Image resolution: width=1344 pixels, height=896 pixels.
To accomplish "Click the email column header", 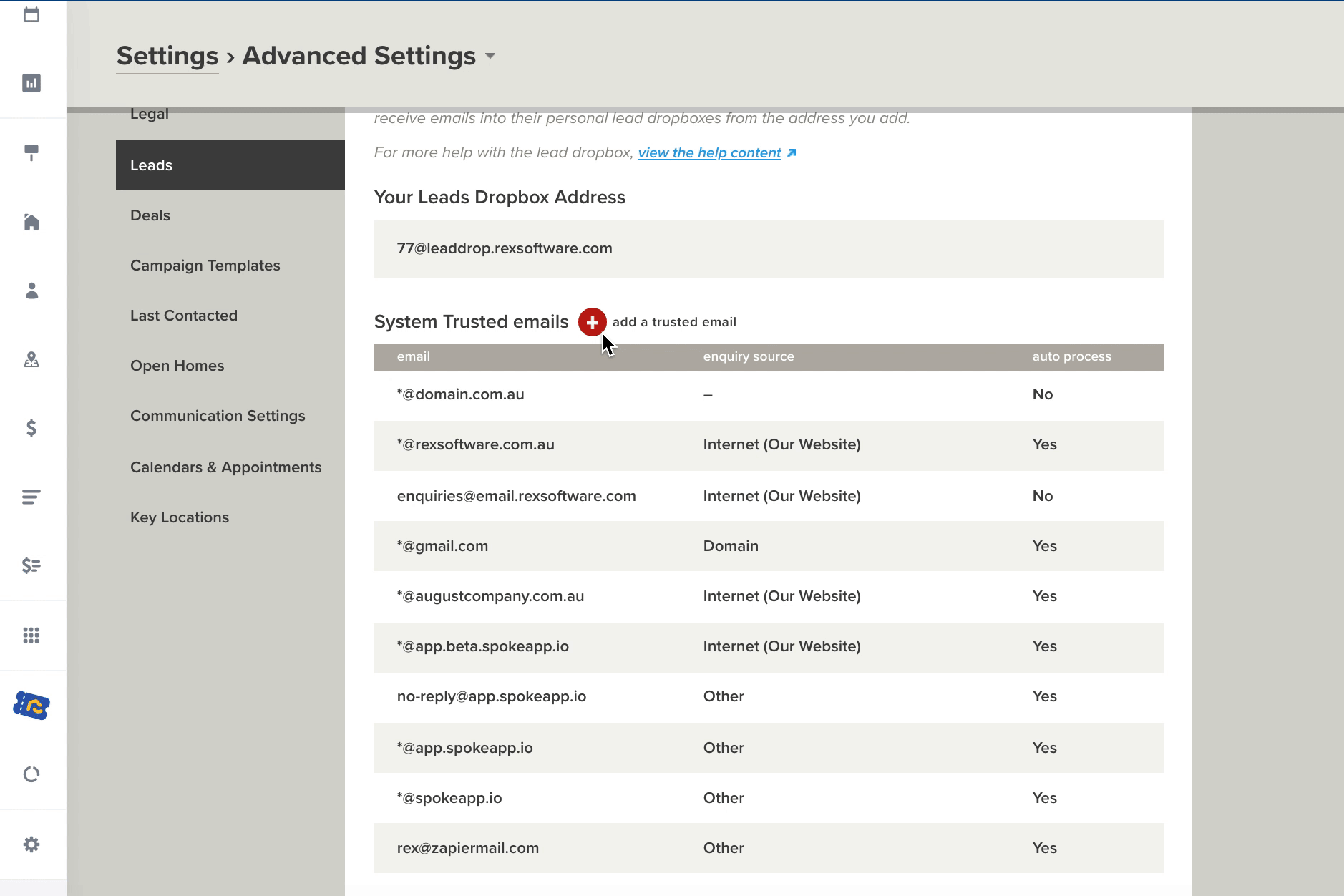I will point(414,356).
